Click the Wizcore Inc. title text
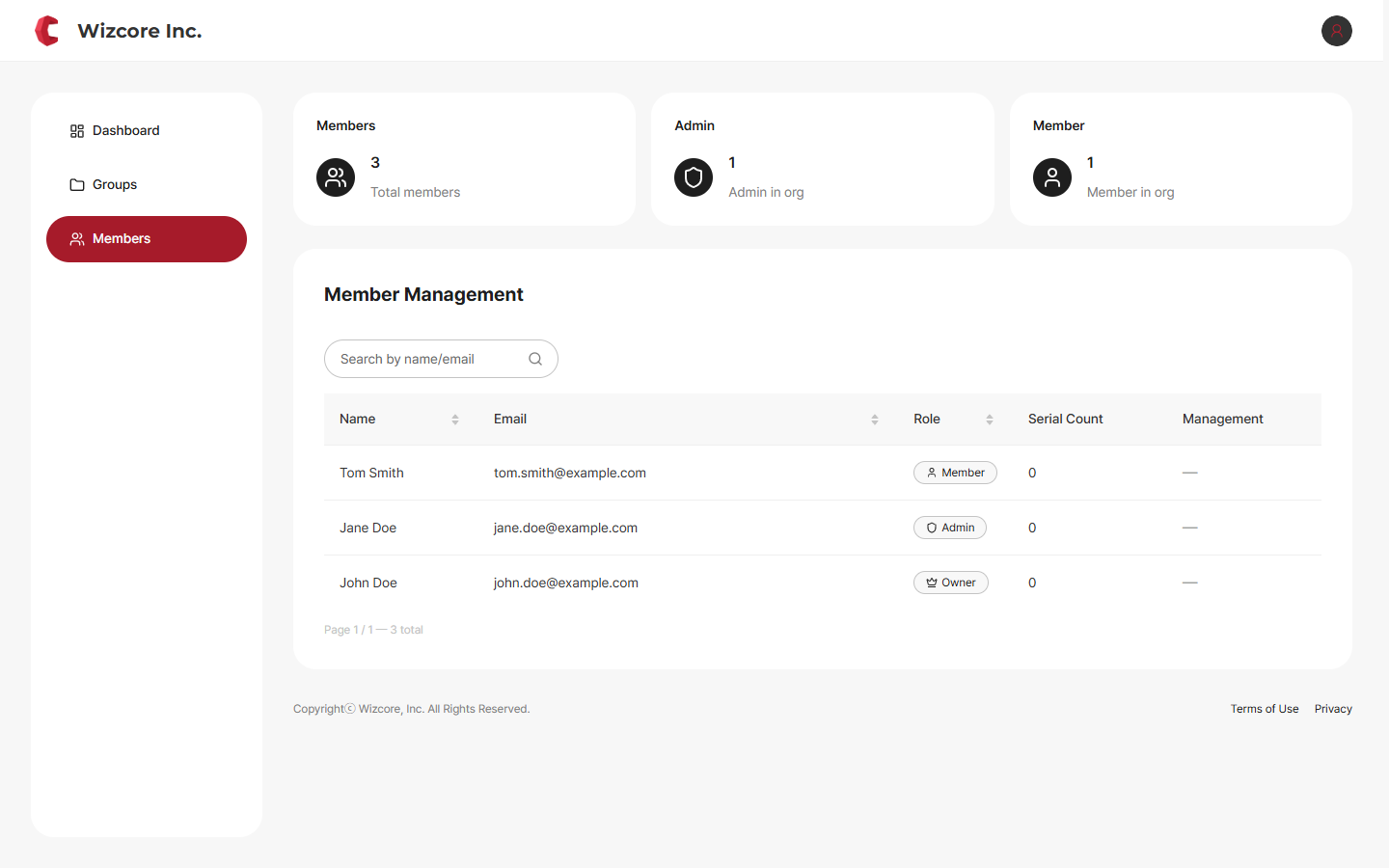1389x868 pixels. (x=140, y=31)
